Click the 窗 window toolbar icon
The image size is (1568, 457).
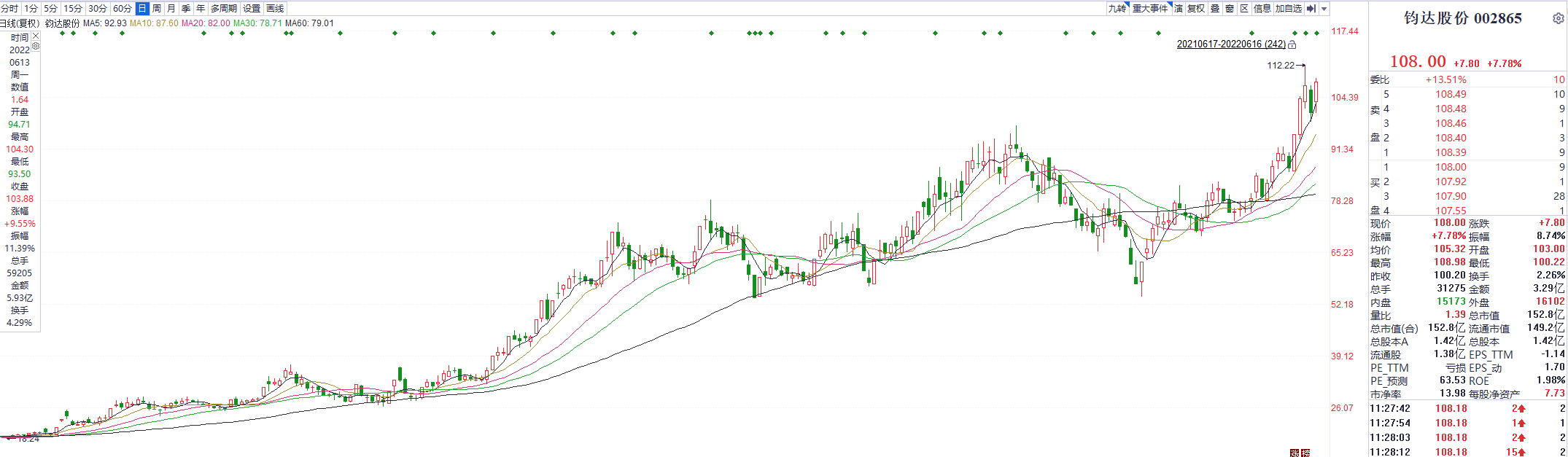1230,9
